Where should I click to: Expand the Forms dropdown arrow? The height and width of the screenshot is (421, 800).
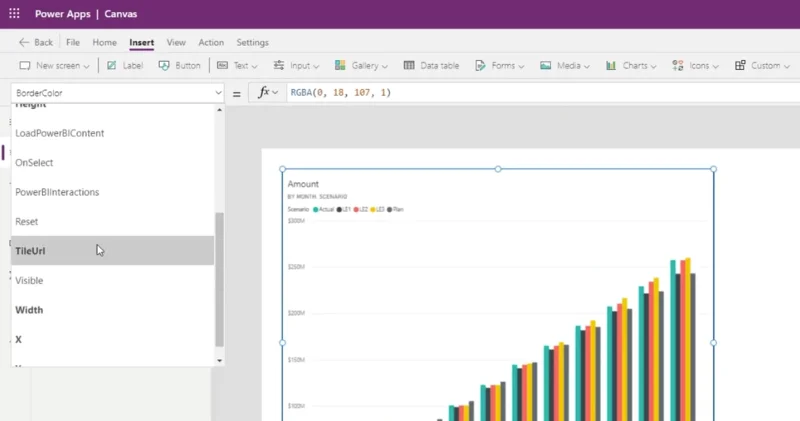tap(520, 66)
